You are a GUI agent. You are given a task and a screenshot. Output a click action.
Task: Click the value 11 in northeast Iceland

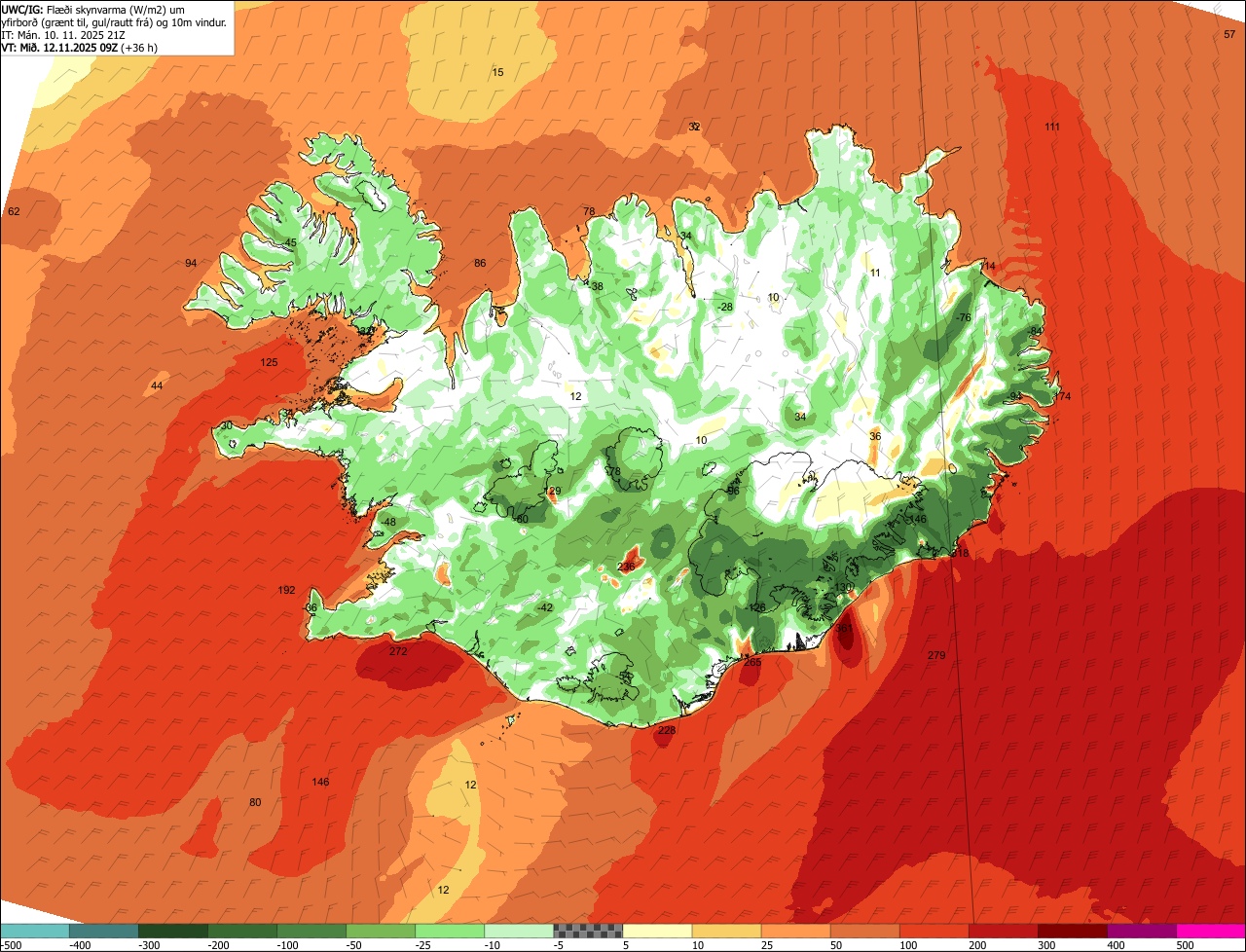(875, 273)
